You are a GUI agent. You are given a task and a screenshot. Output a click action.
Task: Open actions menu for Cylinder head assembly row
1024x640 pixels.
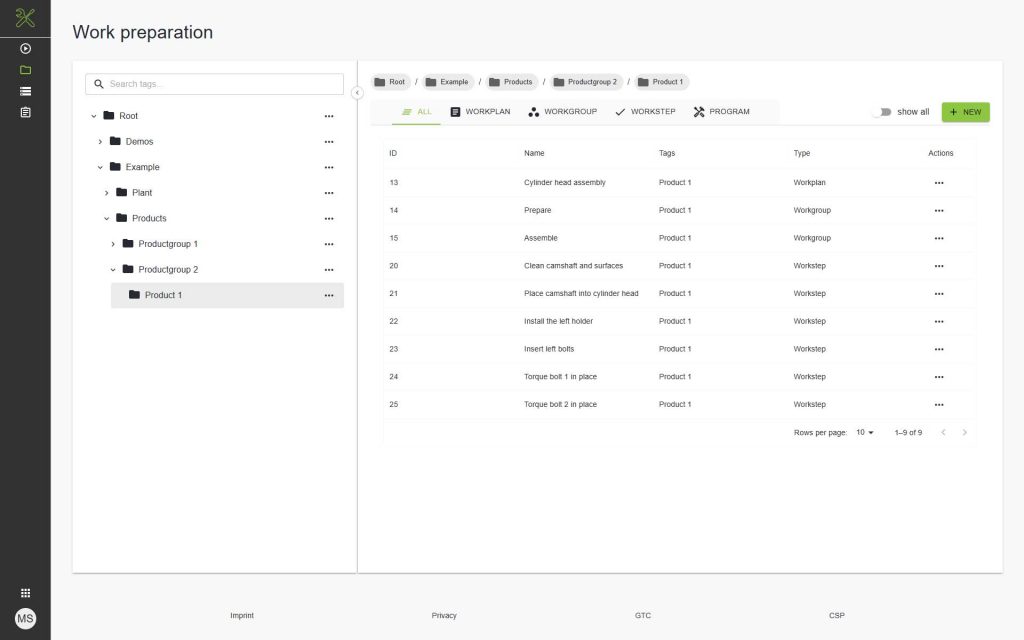(x=938, y=183)
